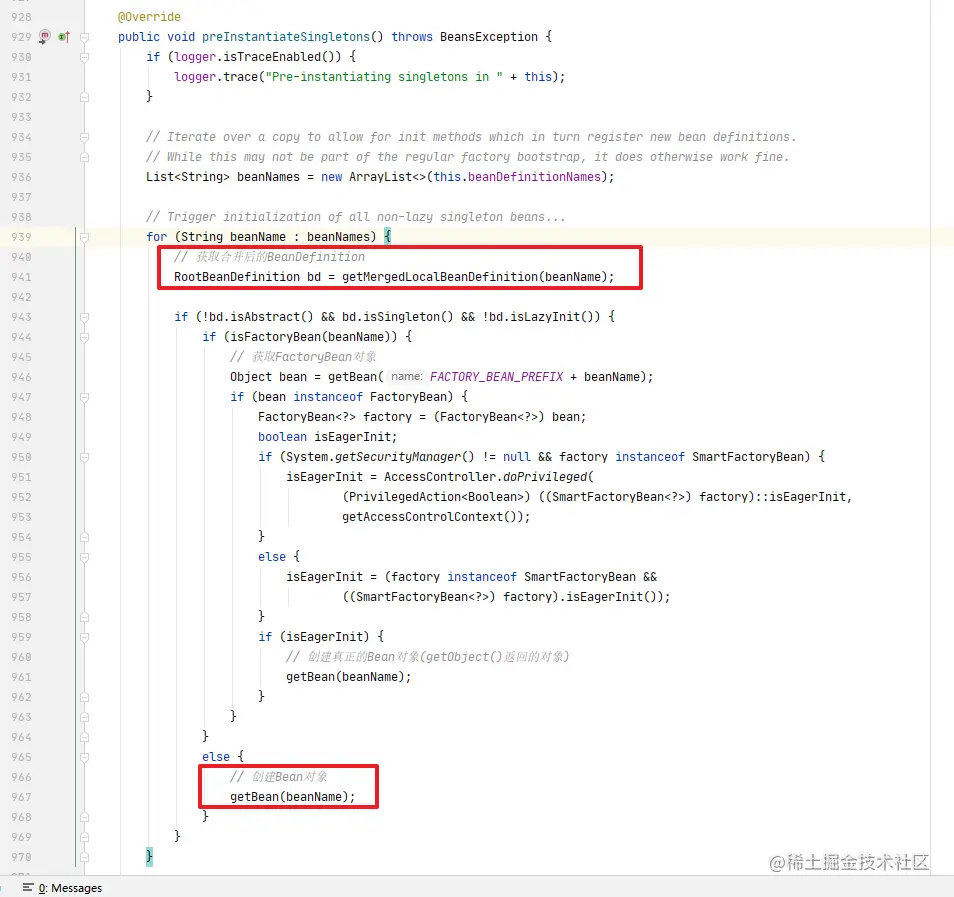Viewport: 954px width, 897px height.
Task: Collapse the isEagerInit fold marker at line 959
Action: tap(85, 637)
